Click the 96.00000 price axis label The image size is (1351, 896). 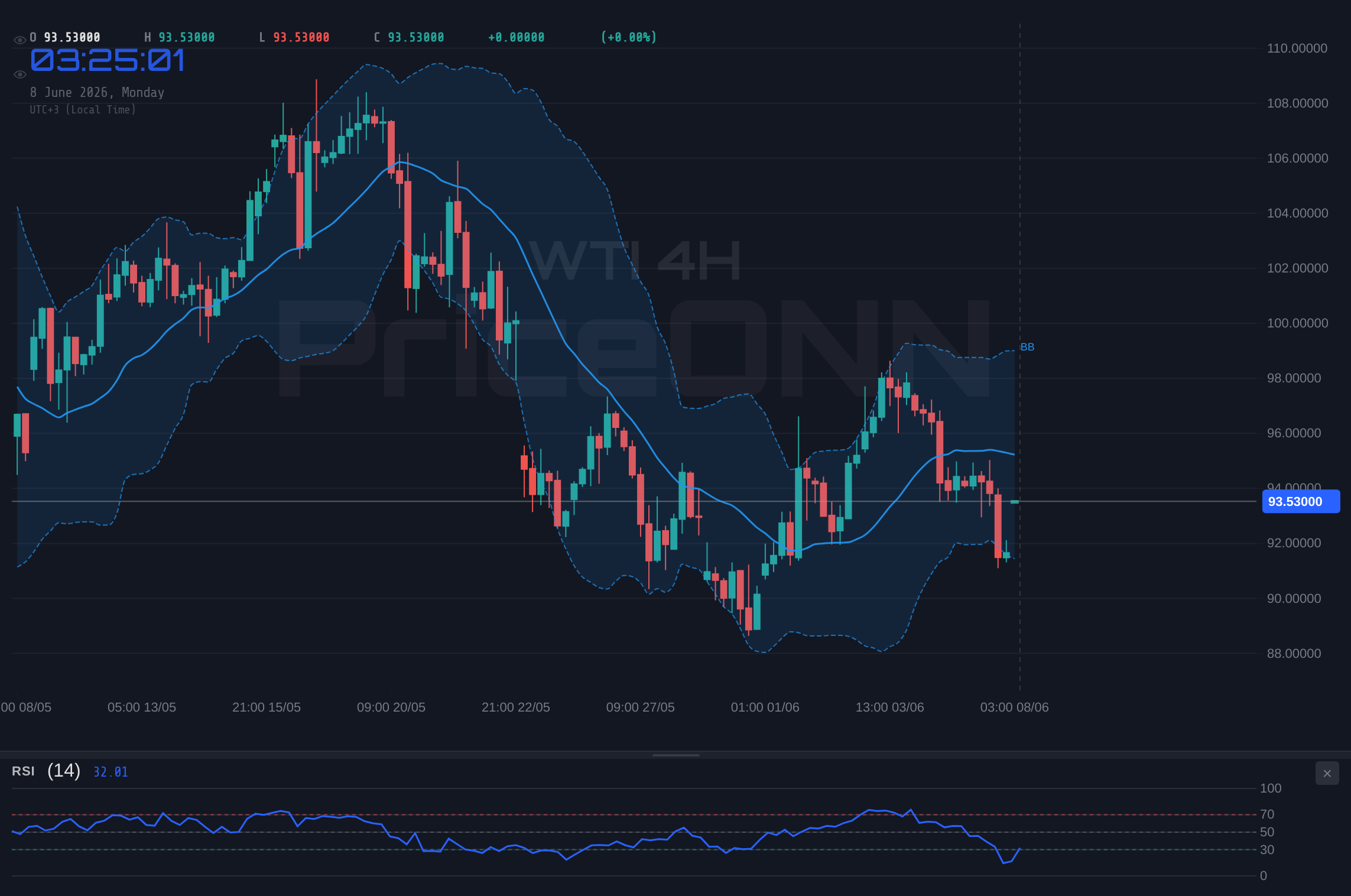pos(1294,433)
